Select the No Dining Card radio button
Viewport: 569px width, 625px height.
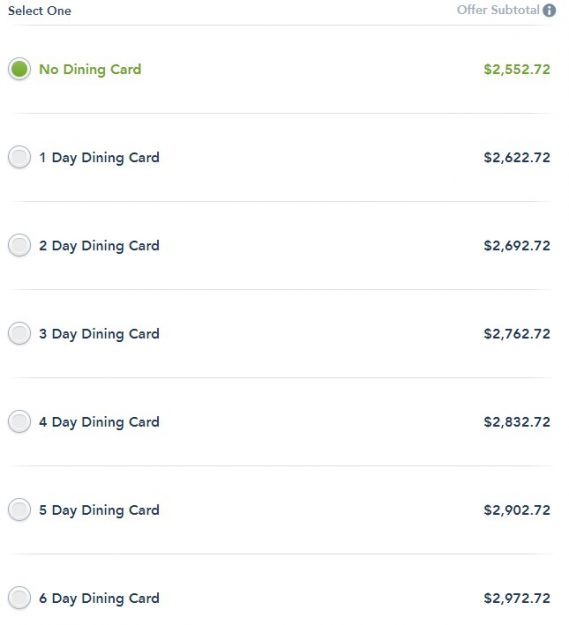tap(19, 69)
